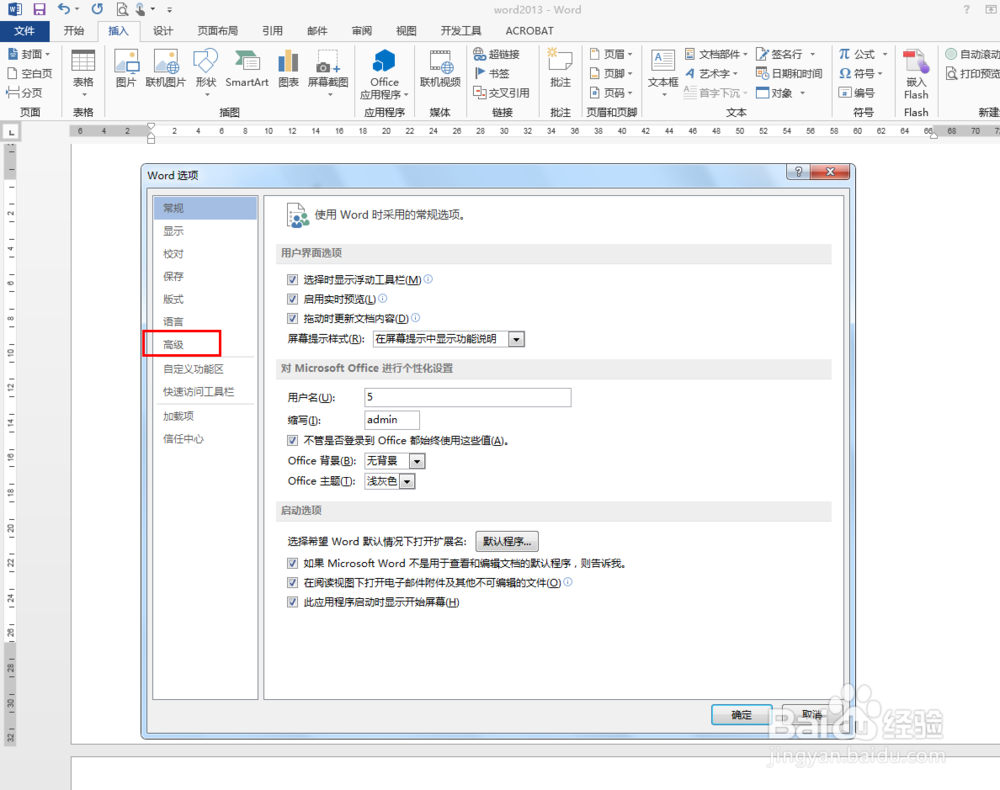Switch to the Home (开始) ribbon tab
Viewport: 1000px width, 790px height.
click(74, 31)
